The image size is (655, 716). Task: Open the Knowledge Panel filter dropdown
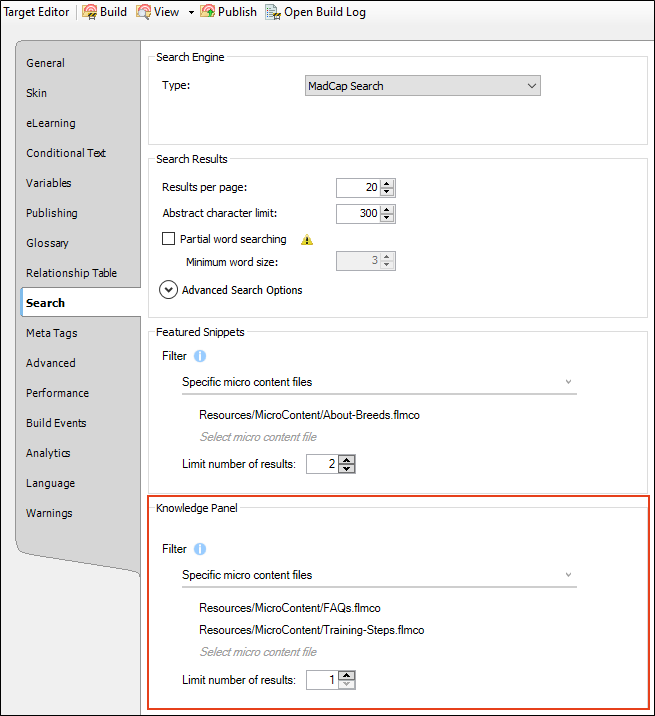(x=379, y=575)
